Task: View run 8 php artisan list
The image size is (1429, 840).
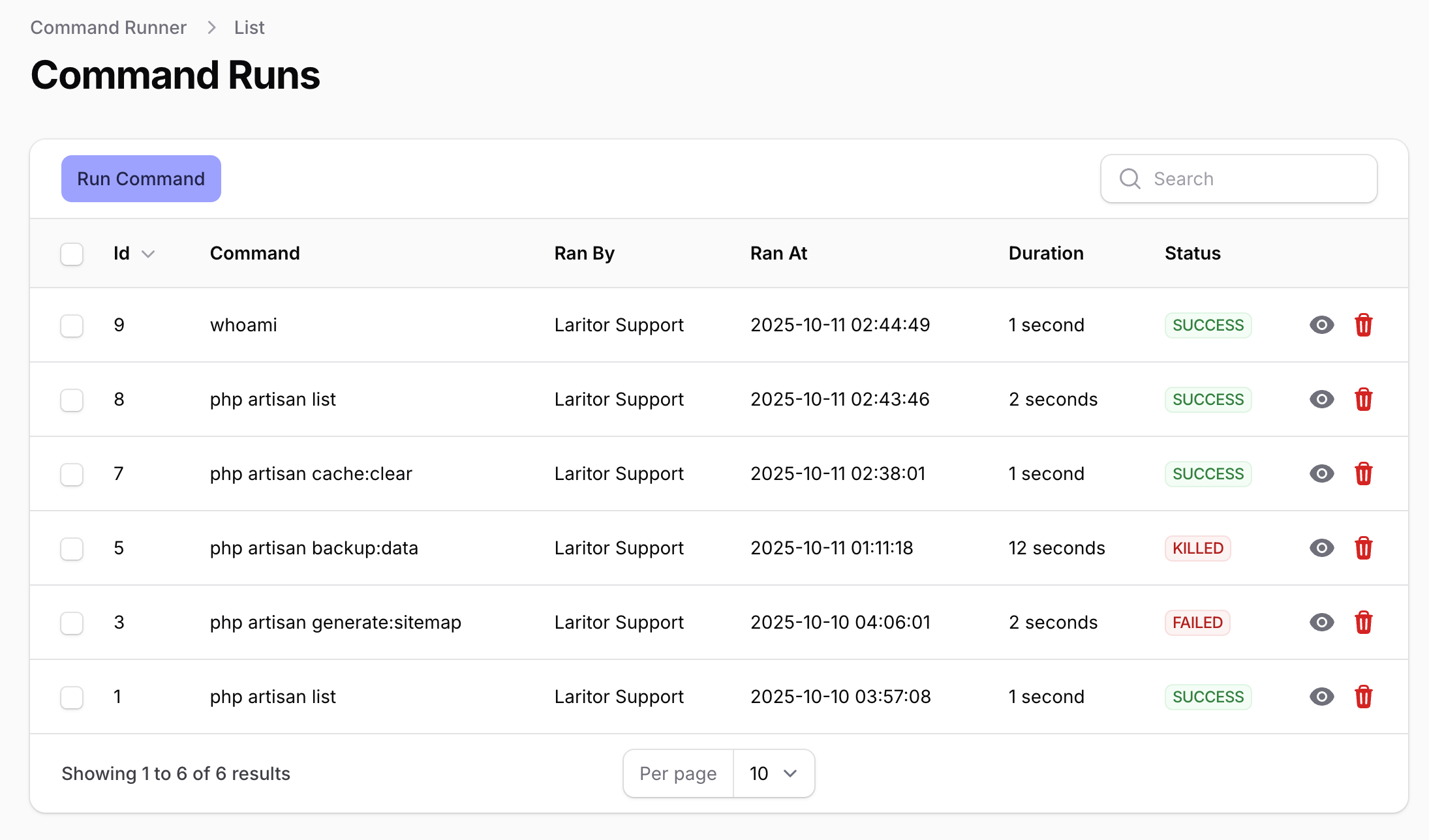Action: (1321, 399)
